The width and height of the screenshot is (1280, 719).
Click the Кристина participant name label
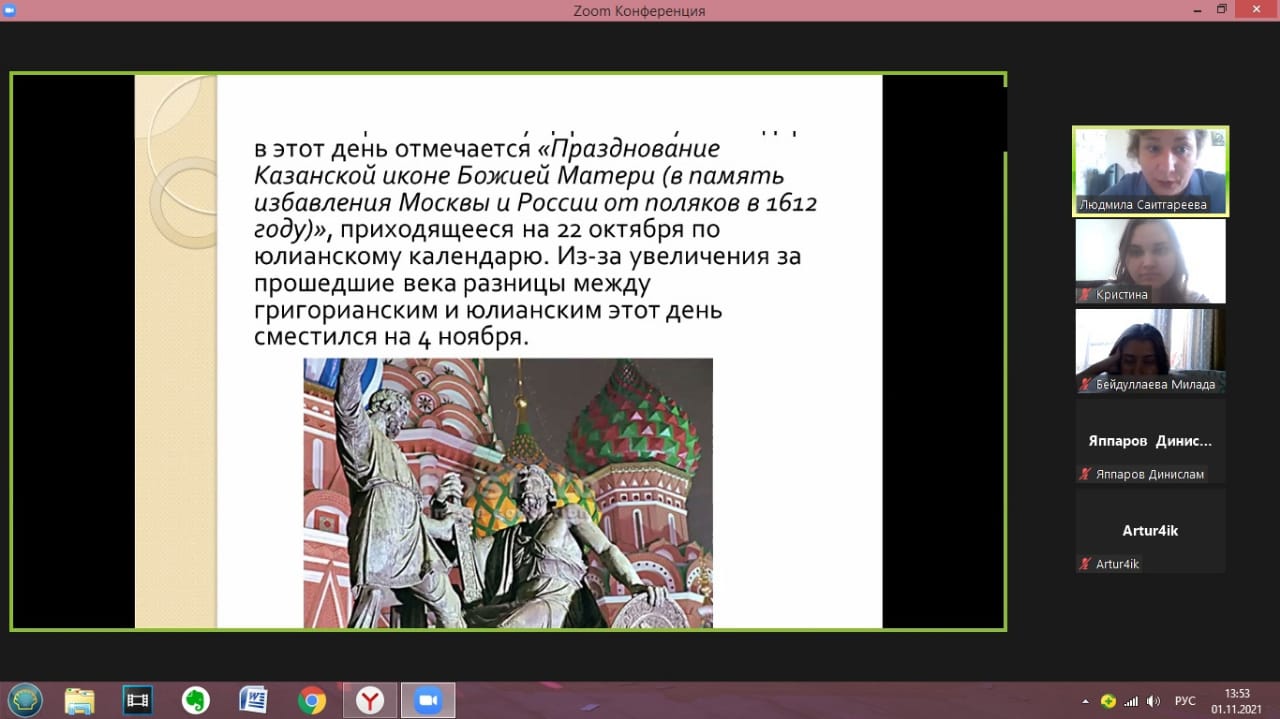coord(1122,295)
